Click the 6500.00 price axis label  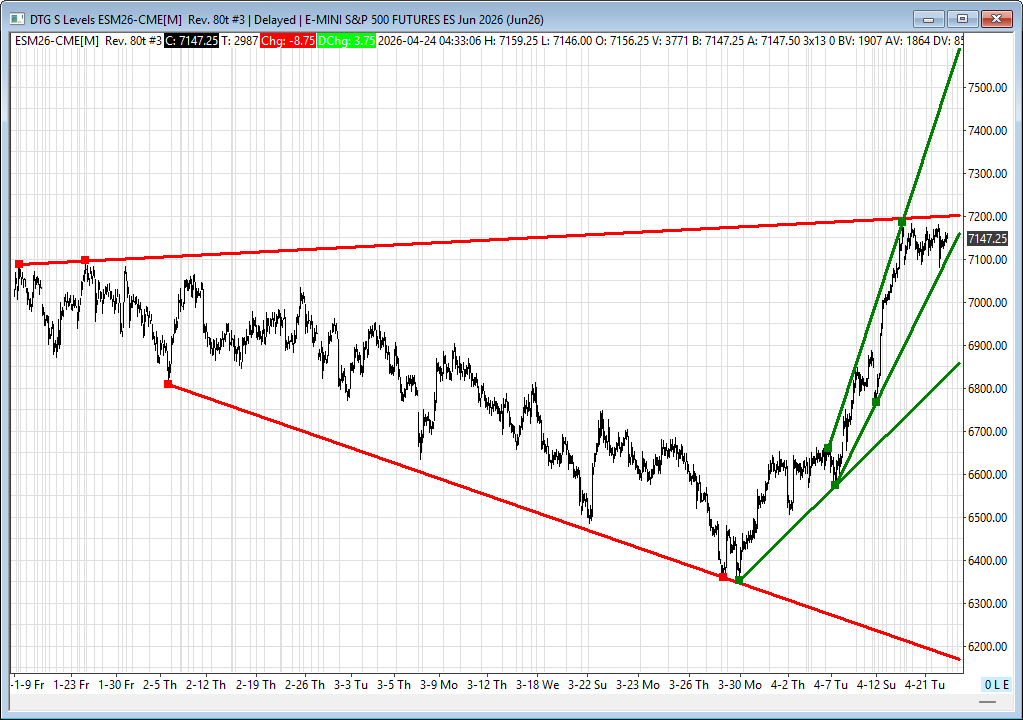pos(987,518)
